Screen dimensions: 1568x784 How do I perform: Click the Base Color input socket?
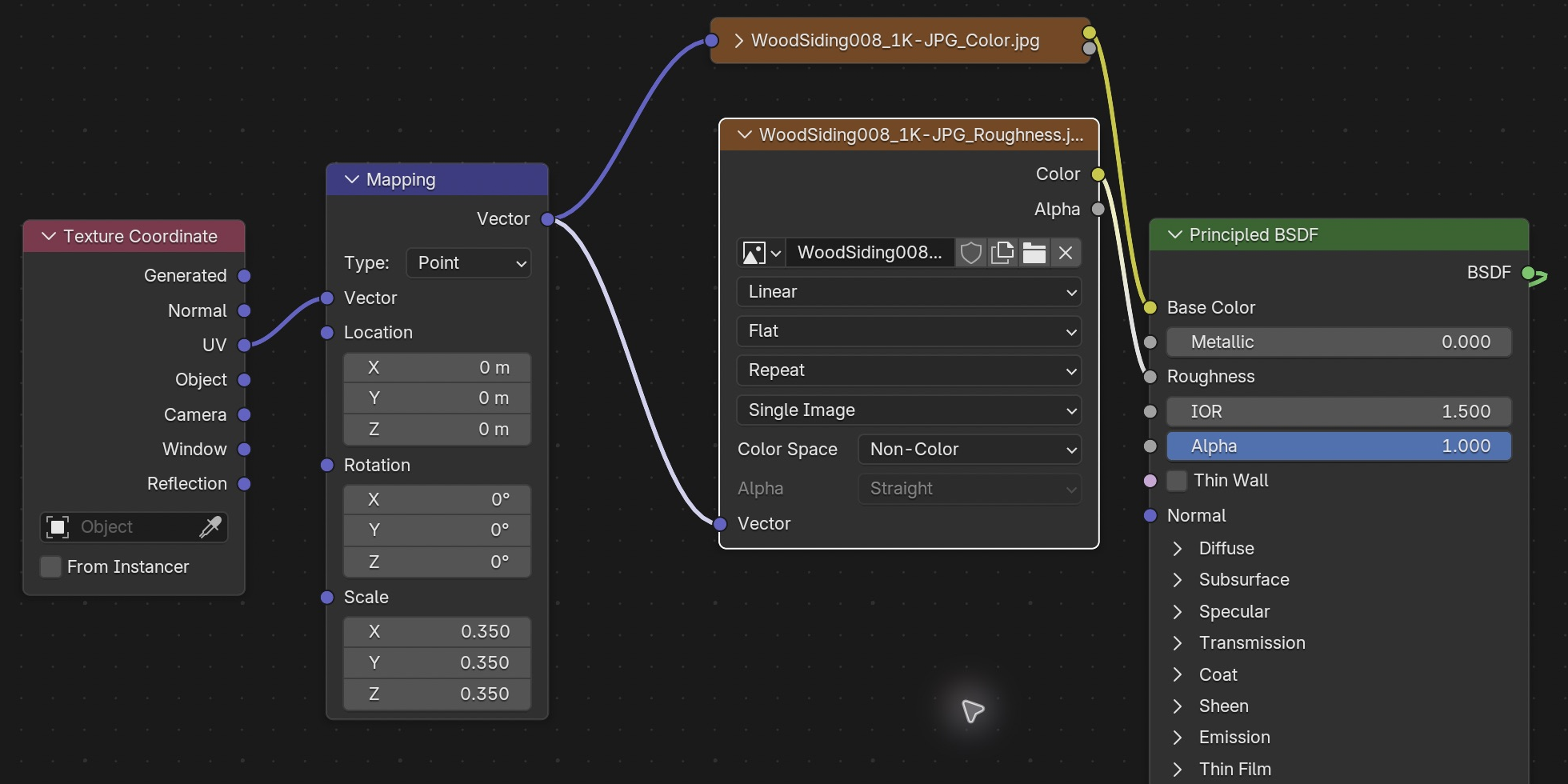pos(1150,307)
